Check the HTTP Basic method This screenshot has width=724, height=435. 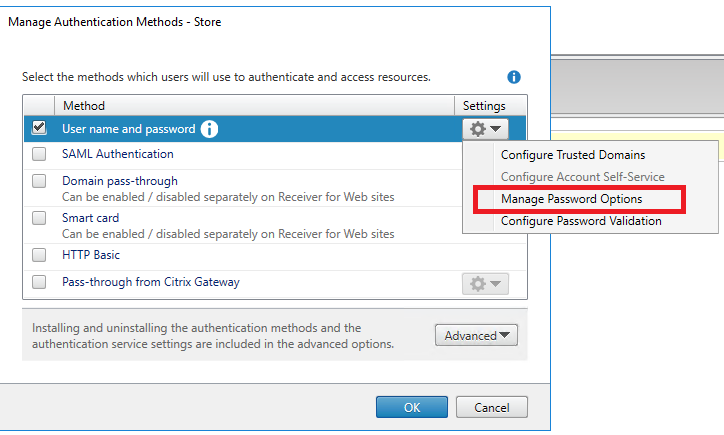(39, 255)
